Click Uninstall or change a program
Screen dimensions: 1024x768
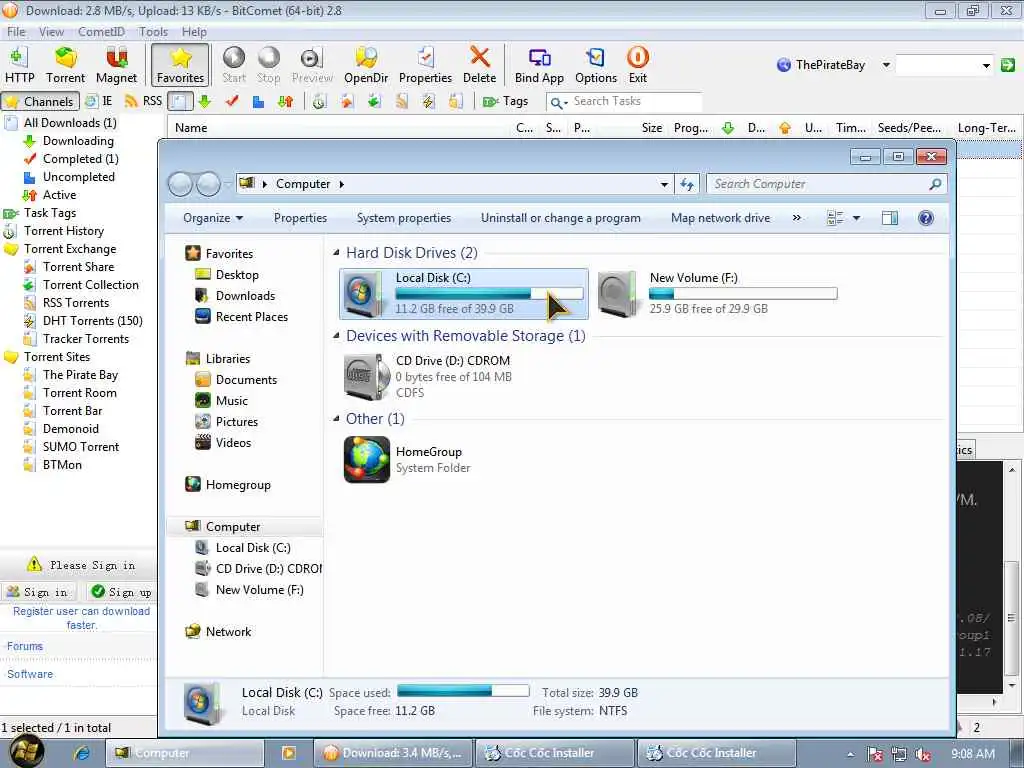coord(560,218)
